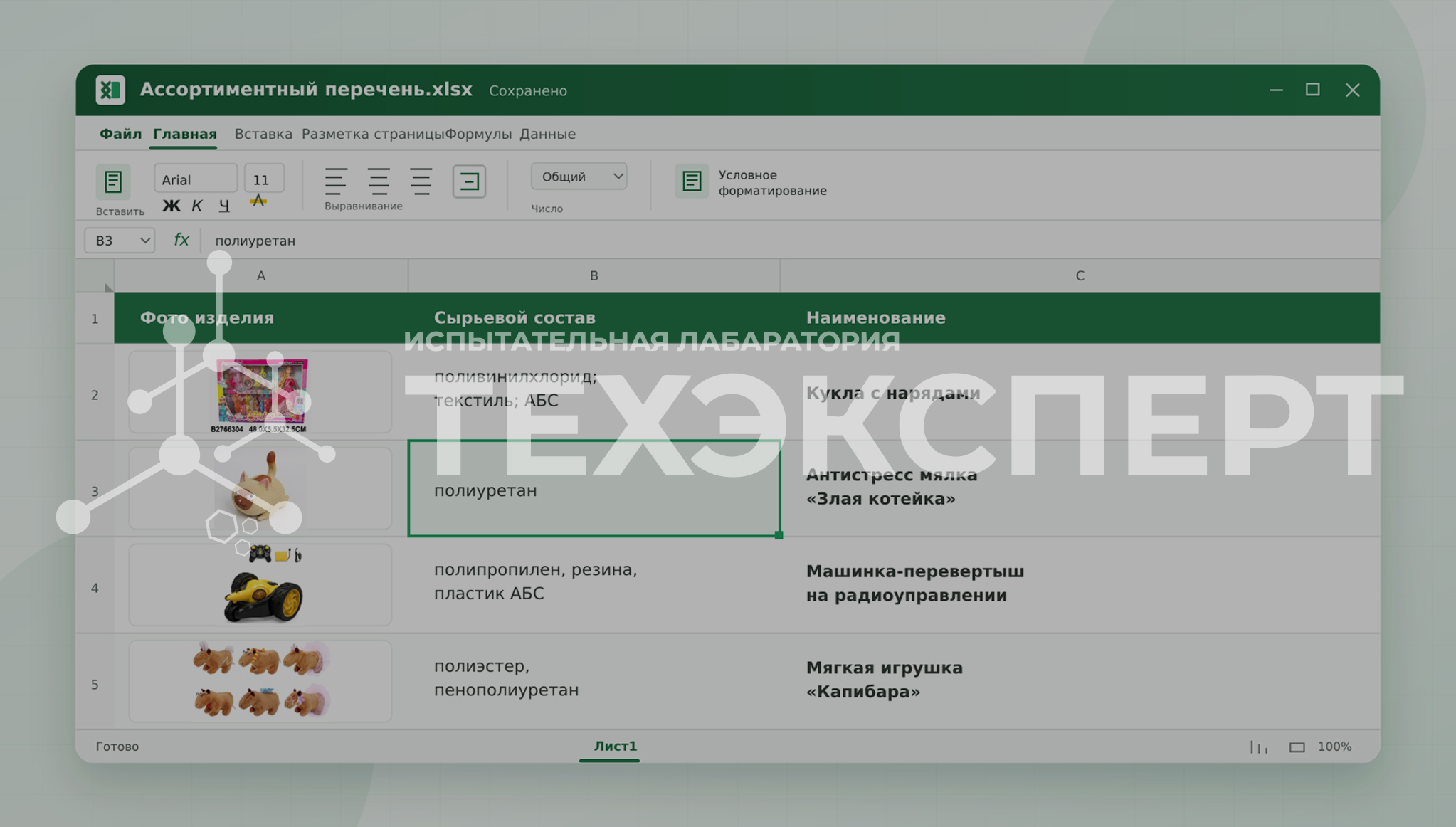The width and height of the screenshot is (1456, 827).
Task: Click the 100% zoom level
Action: [1334, 747]
